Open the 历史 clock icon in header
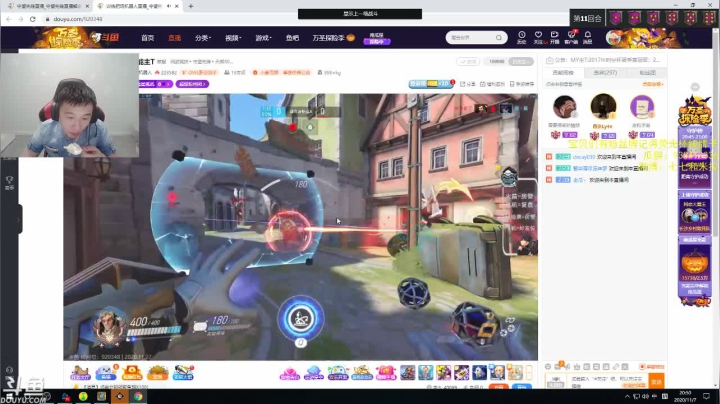The height and width of the screenshot is (404, 720). 522,37
